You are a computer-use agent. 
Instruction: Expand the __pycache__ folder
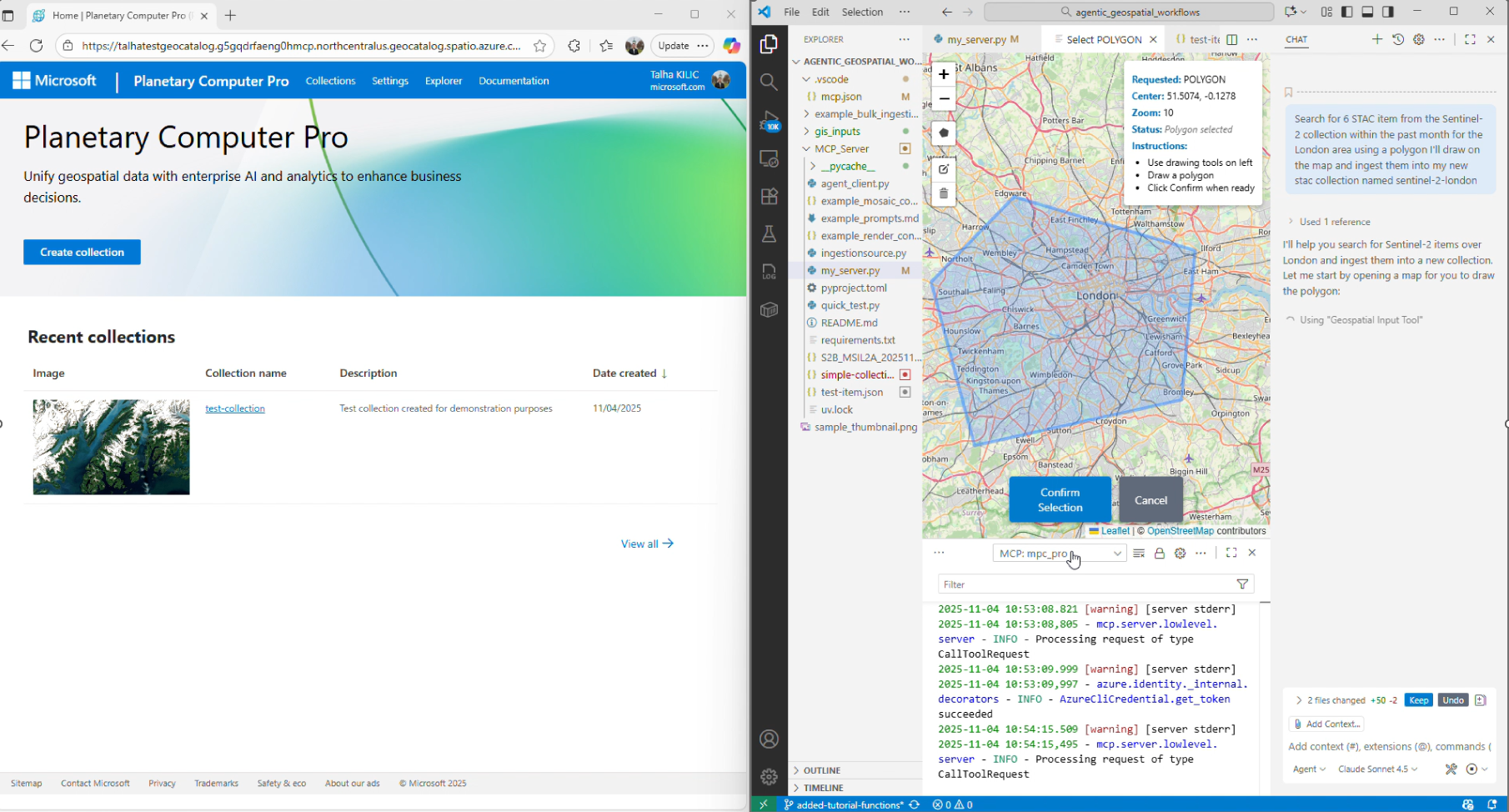pyautogui.click(x=847, y=166)
